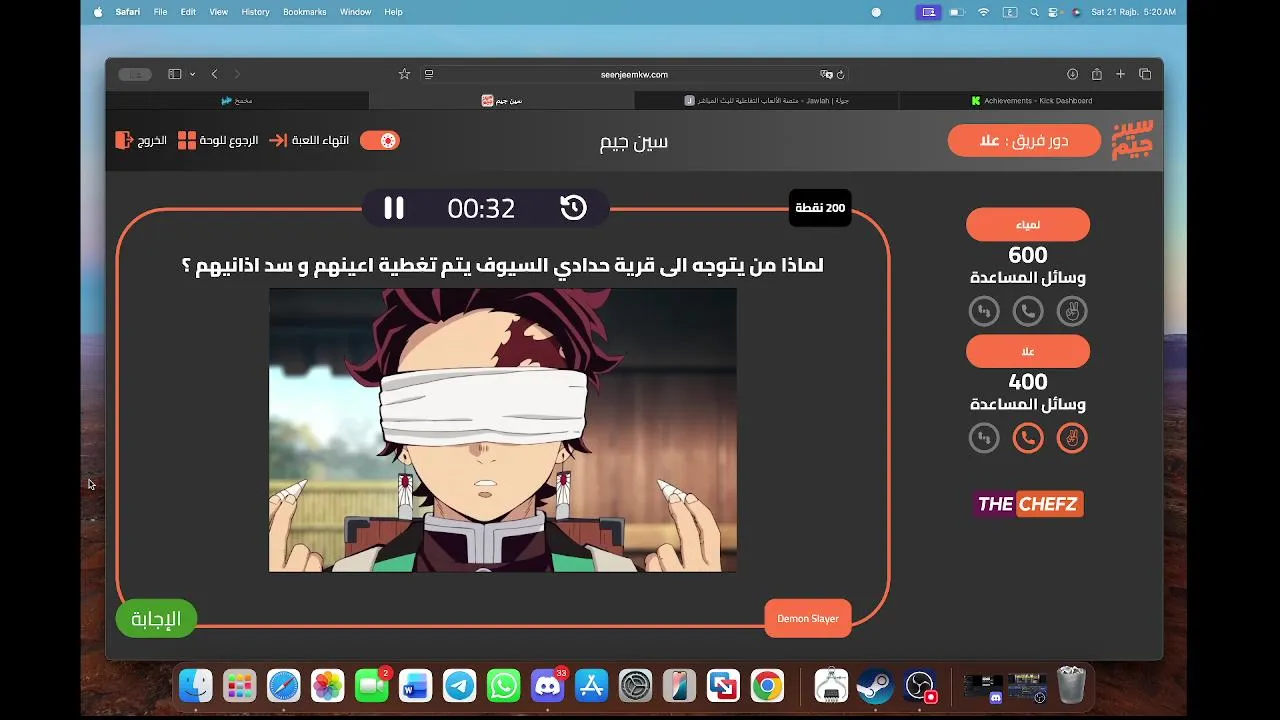Open a new Safari tab with plus
The width and height of the screenshot is (1280, 720).
pyautogui.click(x=1121, y=74)
